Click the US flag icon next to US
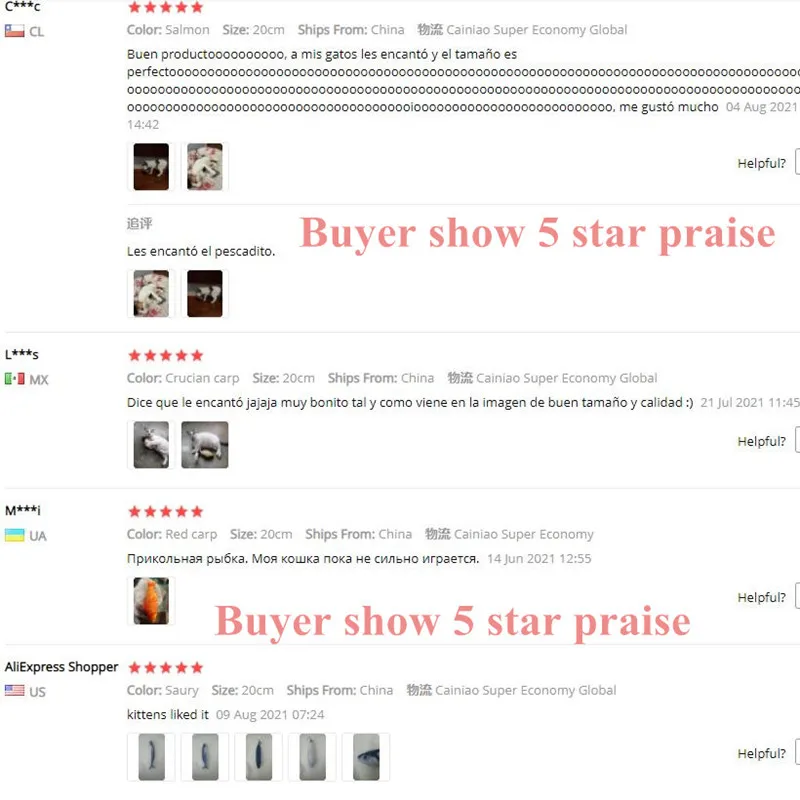This screenshot has height=800, width=800. 14,691
